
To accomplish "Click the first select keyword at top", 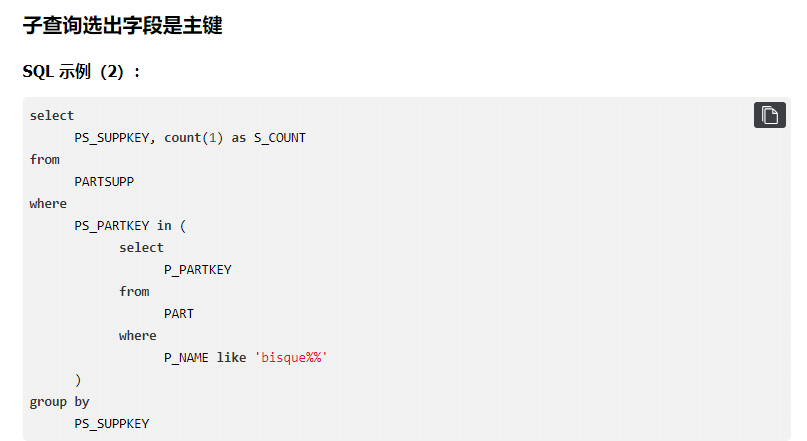I will (52, 116).
